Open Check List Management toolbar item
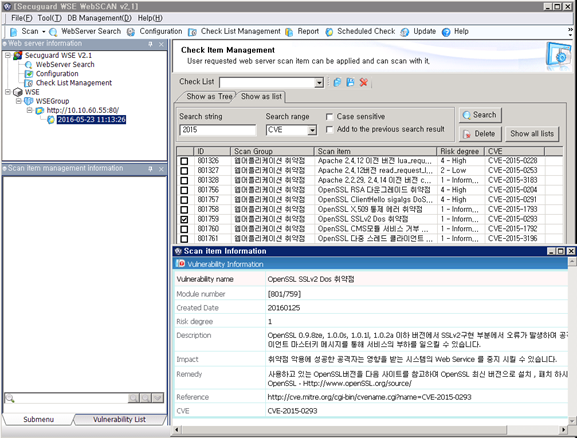Viewport: 577px width, 438px height. 234,32
